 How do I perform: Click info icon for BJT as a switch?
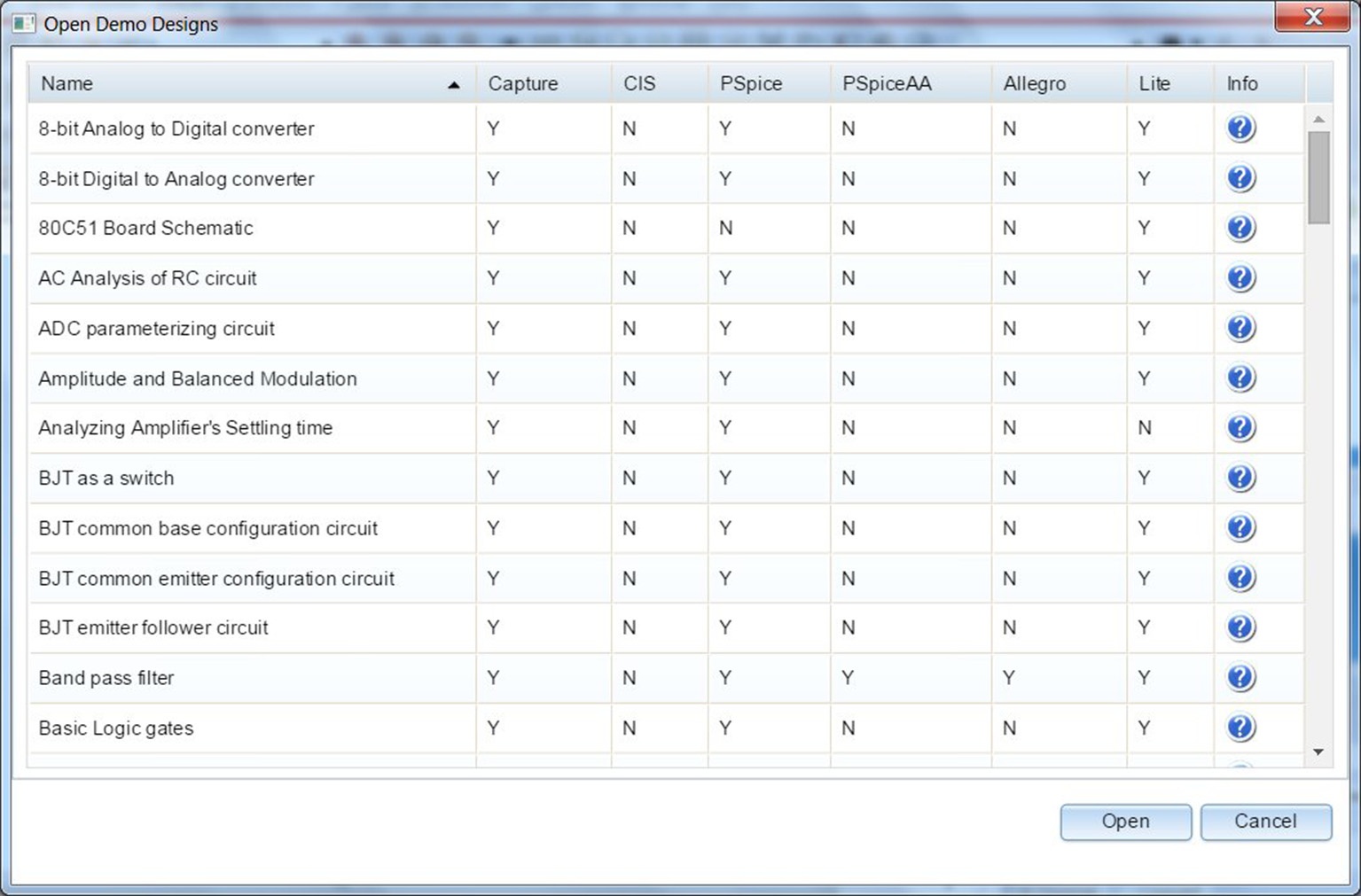[1240, 479]
